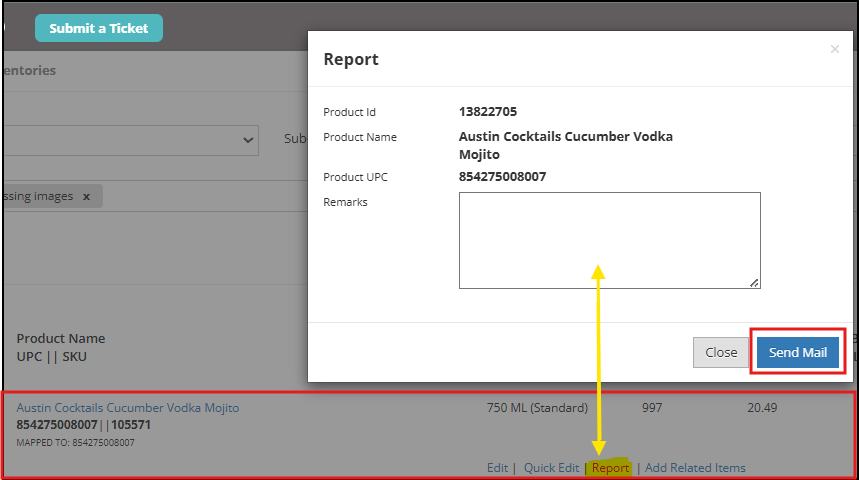Click the Edit link for the product
Image resolution: width=859 pixels, height=480 pixels.
[497, 467]
